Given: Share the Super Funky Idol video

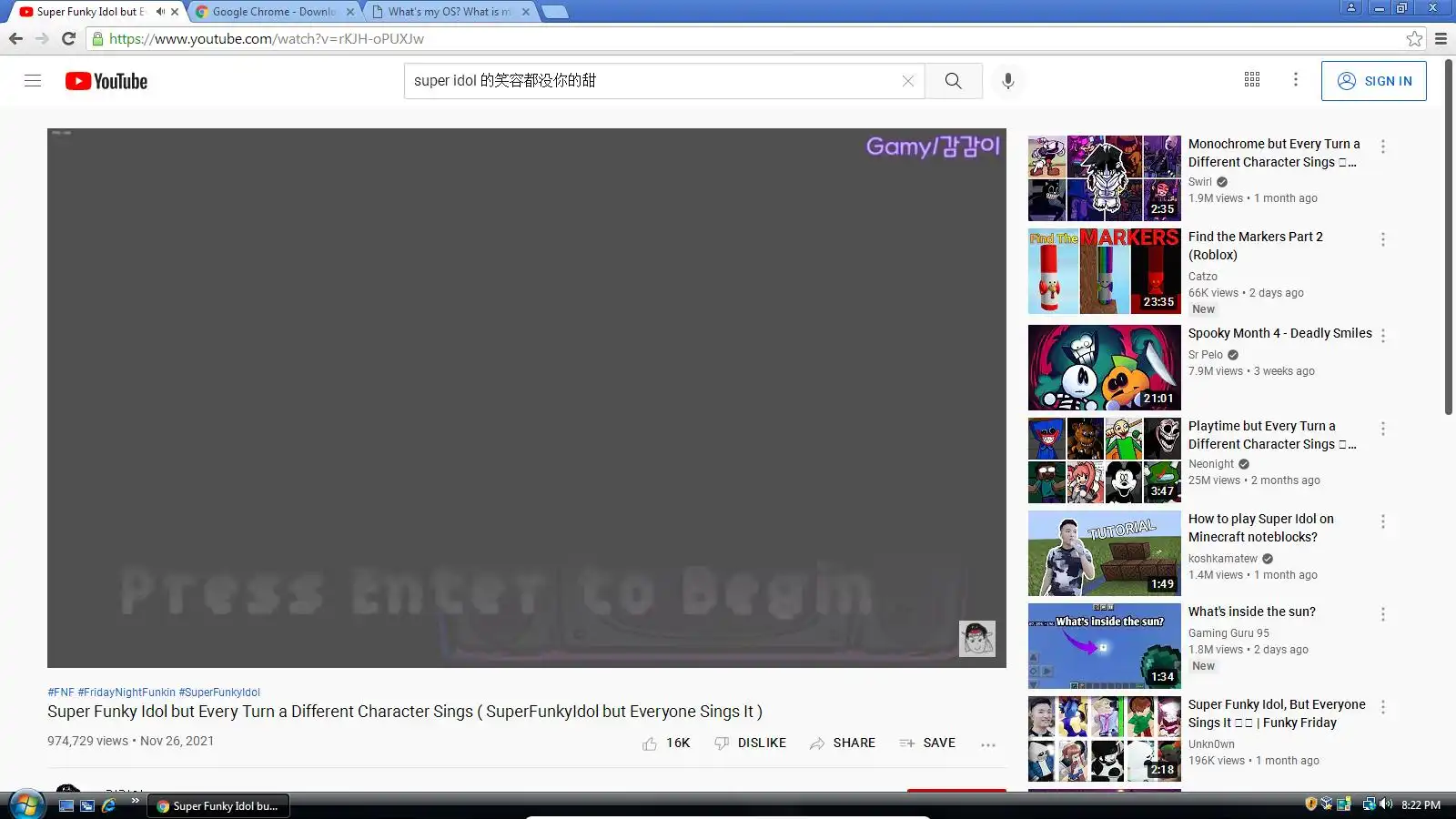Looking at the screenshot, I should click(x=843, y=743).
